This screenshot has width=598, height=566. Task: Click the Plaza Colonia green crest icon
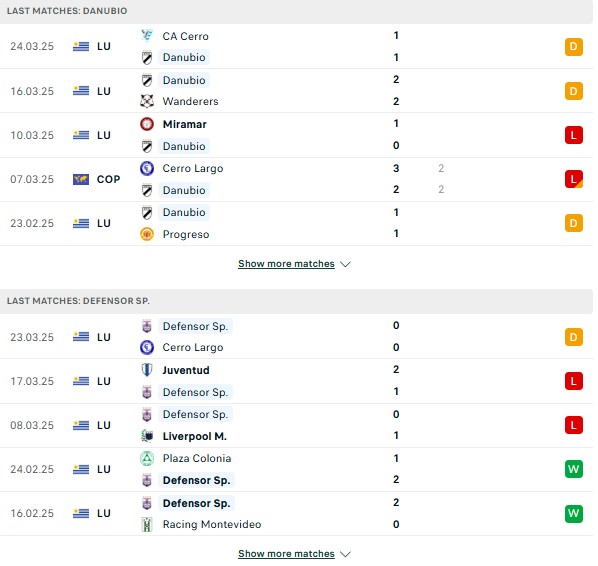point(147,458)
